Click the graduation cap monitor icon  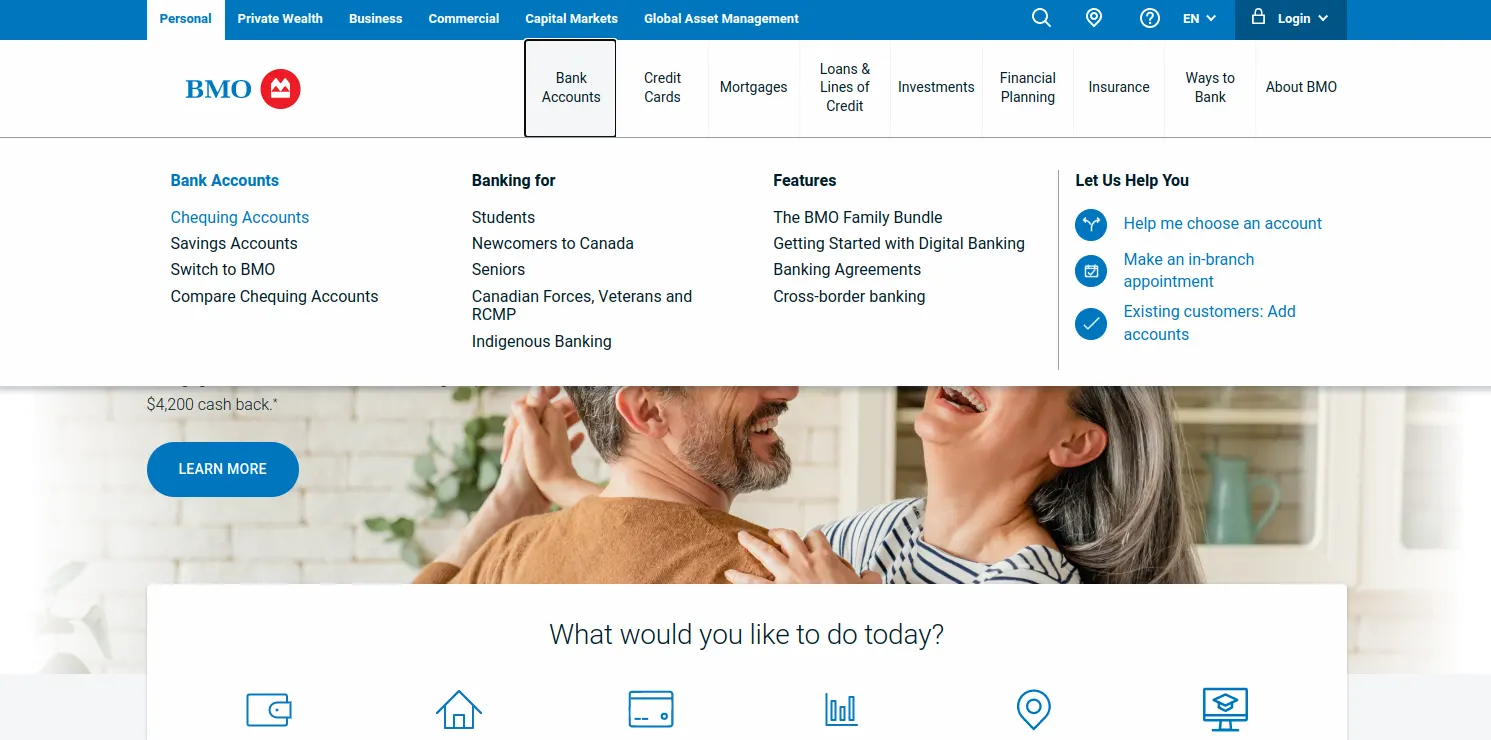[x=1225, y=710]
